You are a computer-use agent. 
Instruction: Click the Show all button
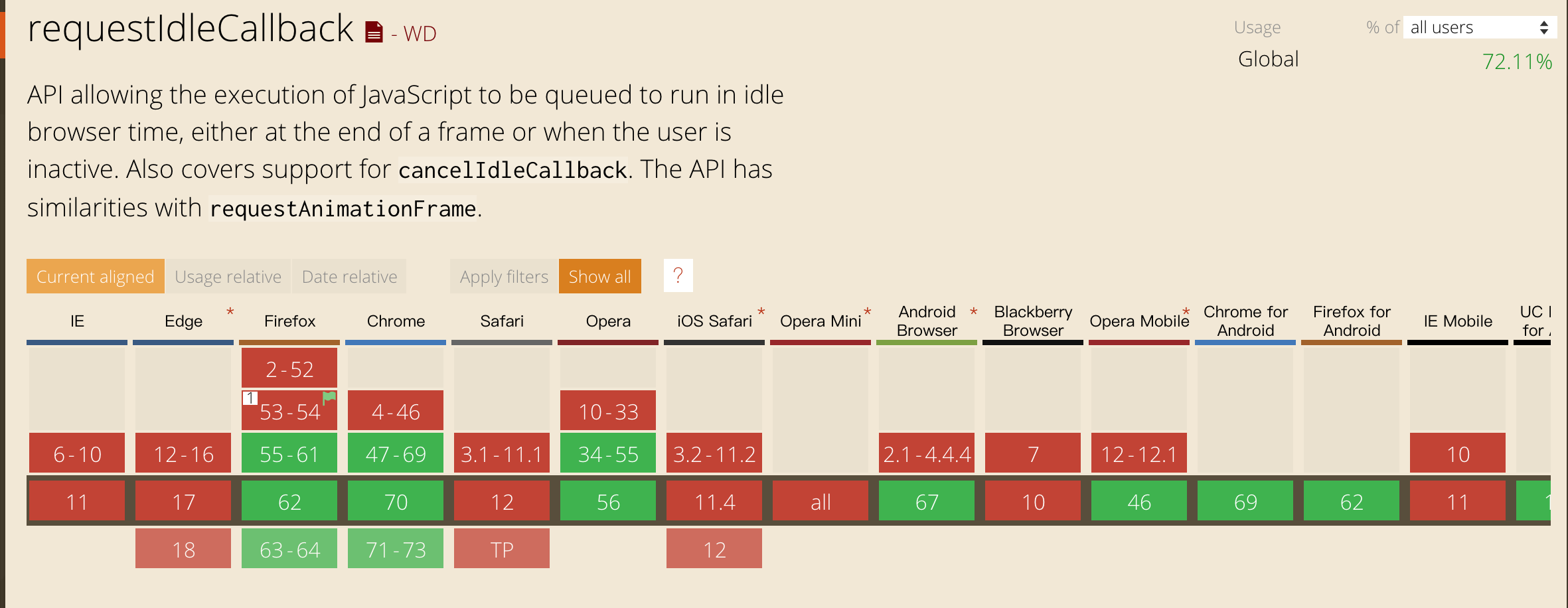[x=599, y=276]
